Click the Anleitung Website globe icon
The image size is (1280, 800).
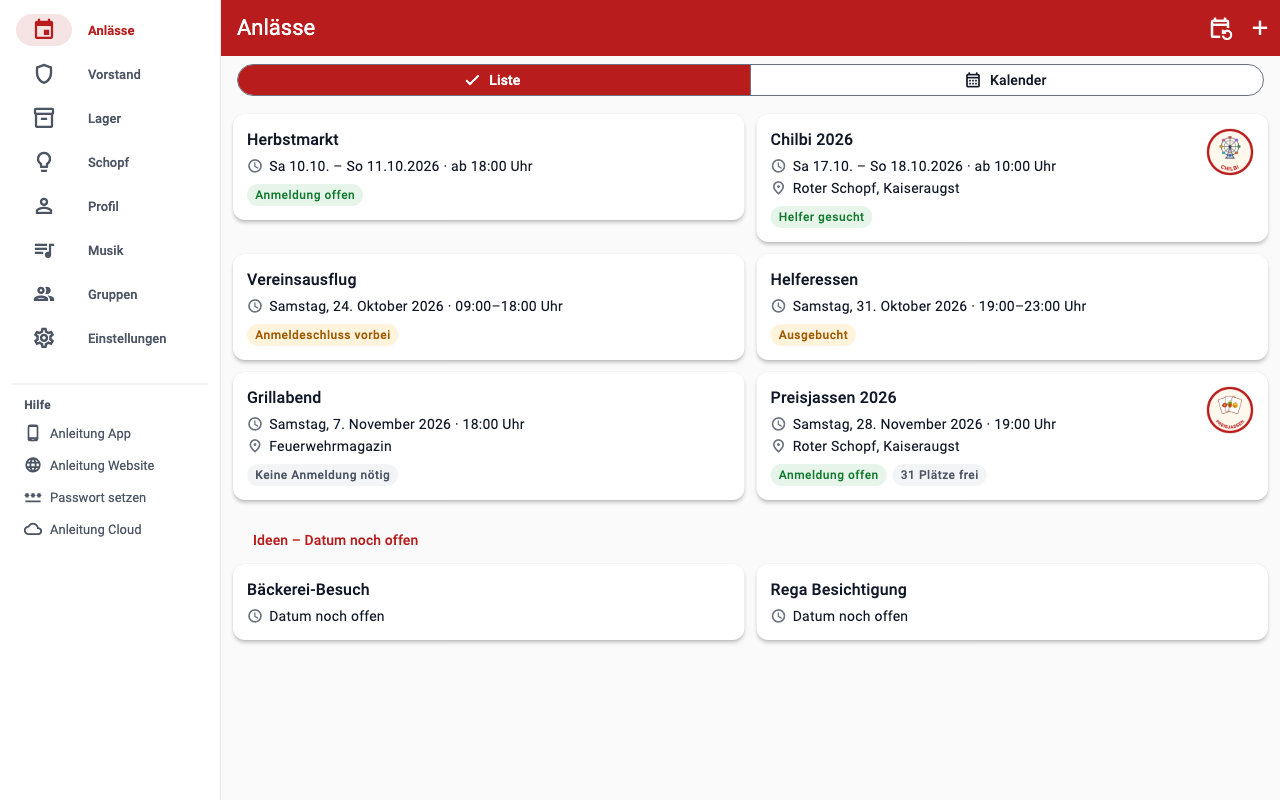33,465
